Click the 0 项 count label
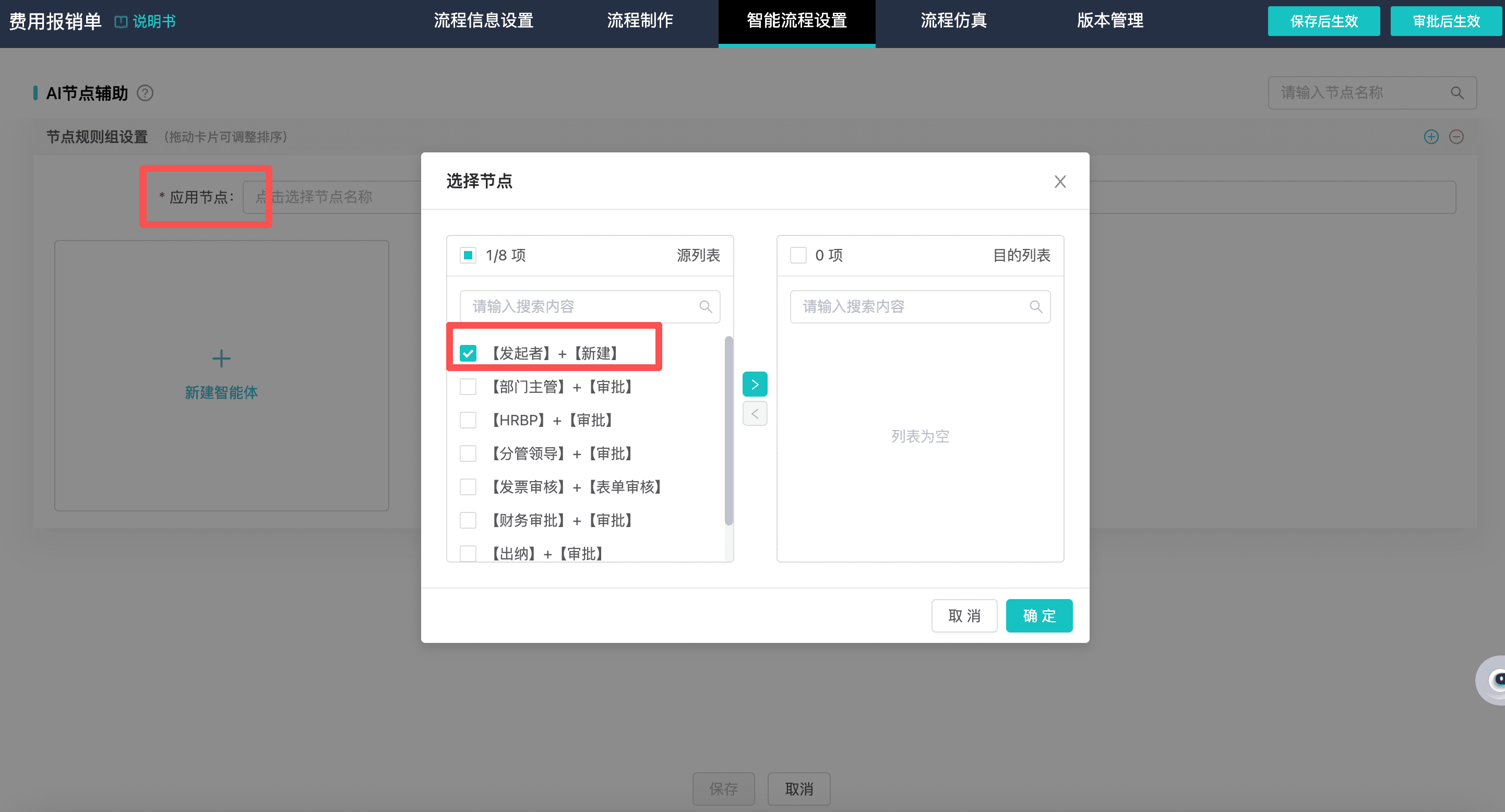Image resolution: width=1505 pixels, height=812 pixels. click(829, 255)
